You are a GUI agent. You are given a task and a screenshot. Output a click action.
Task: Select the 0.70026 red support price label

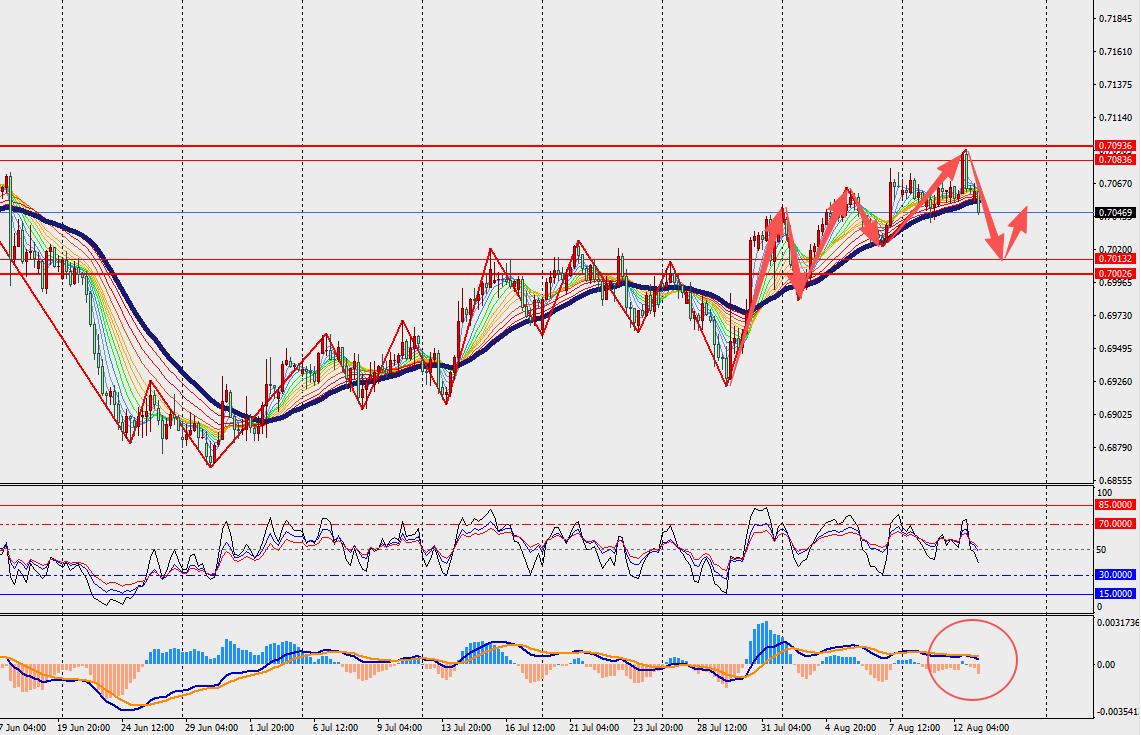pos(1115,274)
